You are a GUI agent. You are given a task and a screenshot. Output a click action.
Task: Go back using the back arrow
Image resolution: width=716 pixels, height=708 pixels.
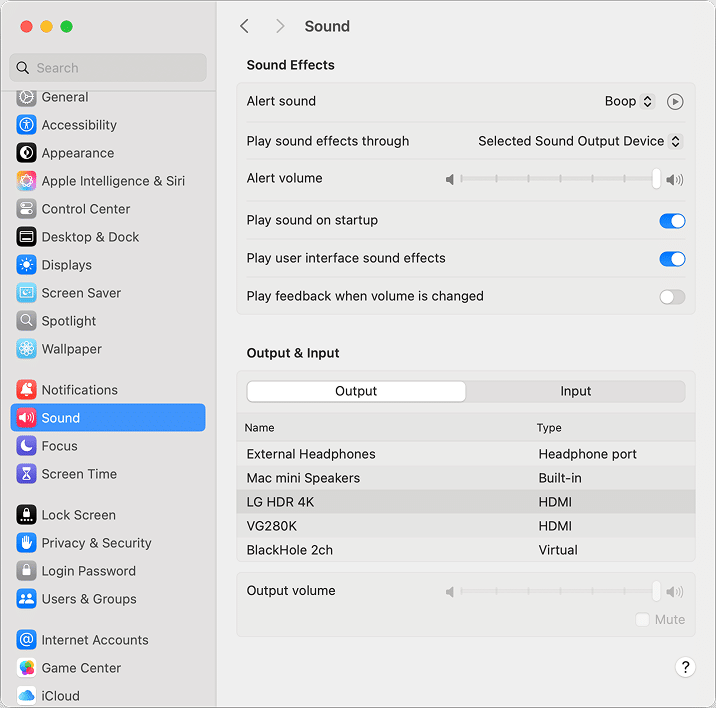coord(244,26)
